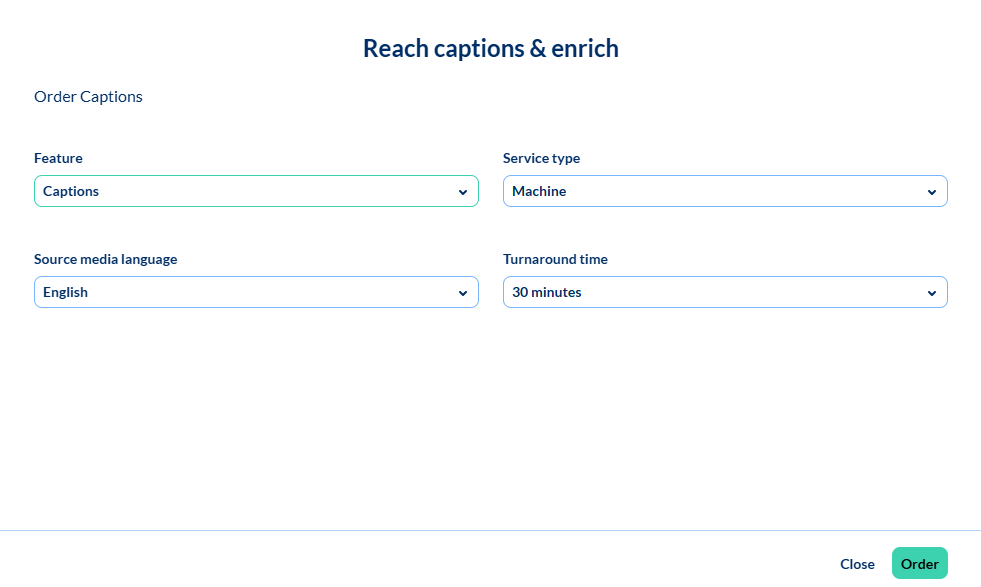Screen dimensions: 981x587
Task: Click the "Source media language" label
Action: click(105, 259)
